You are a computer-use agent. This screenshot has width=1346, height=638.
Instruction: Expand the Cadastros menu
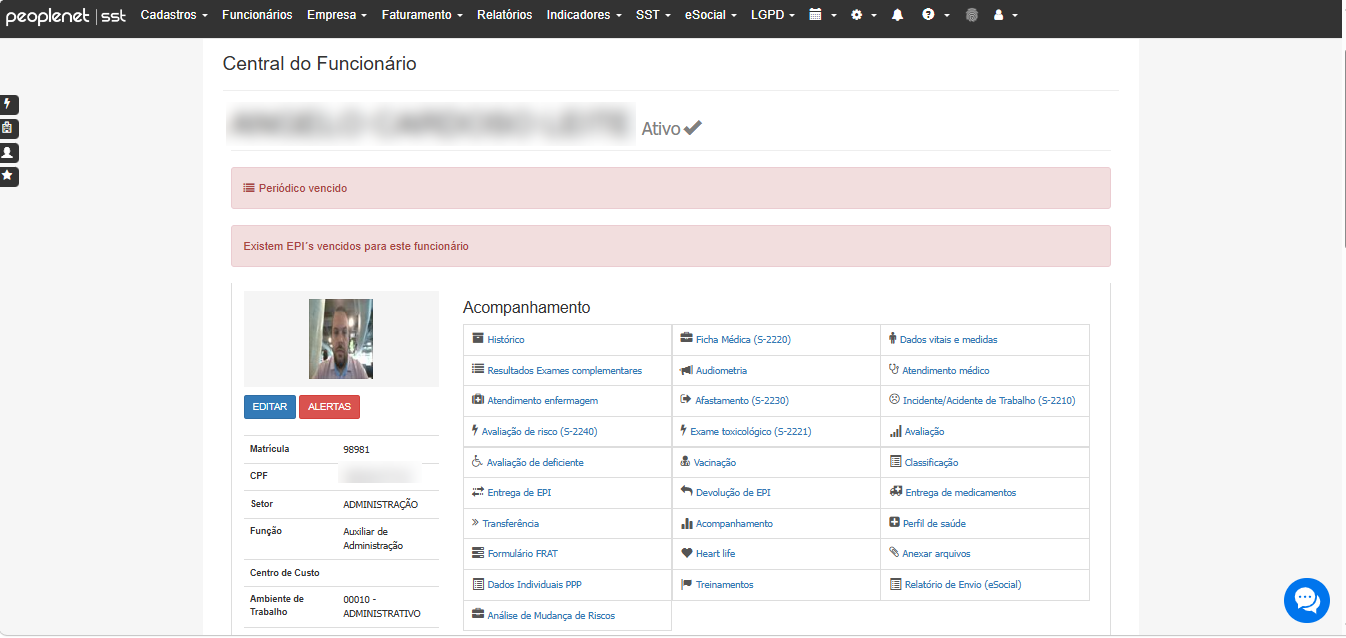coord(174,15)
